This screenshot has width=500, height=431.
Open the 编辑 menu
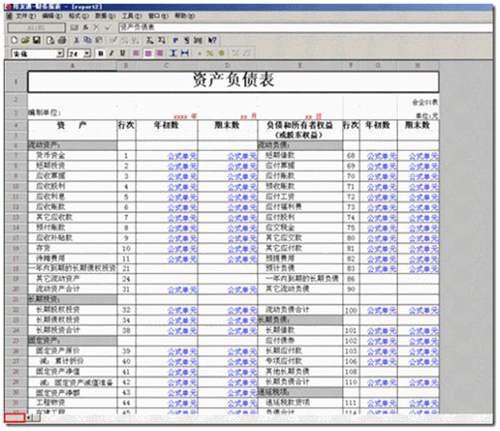tap(52, 16)
